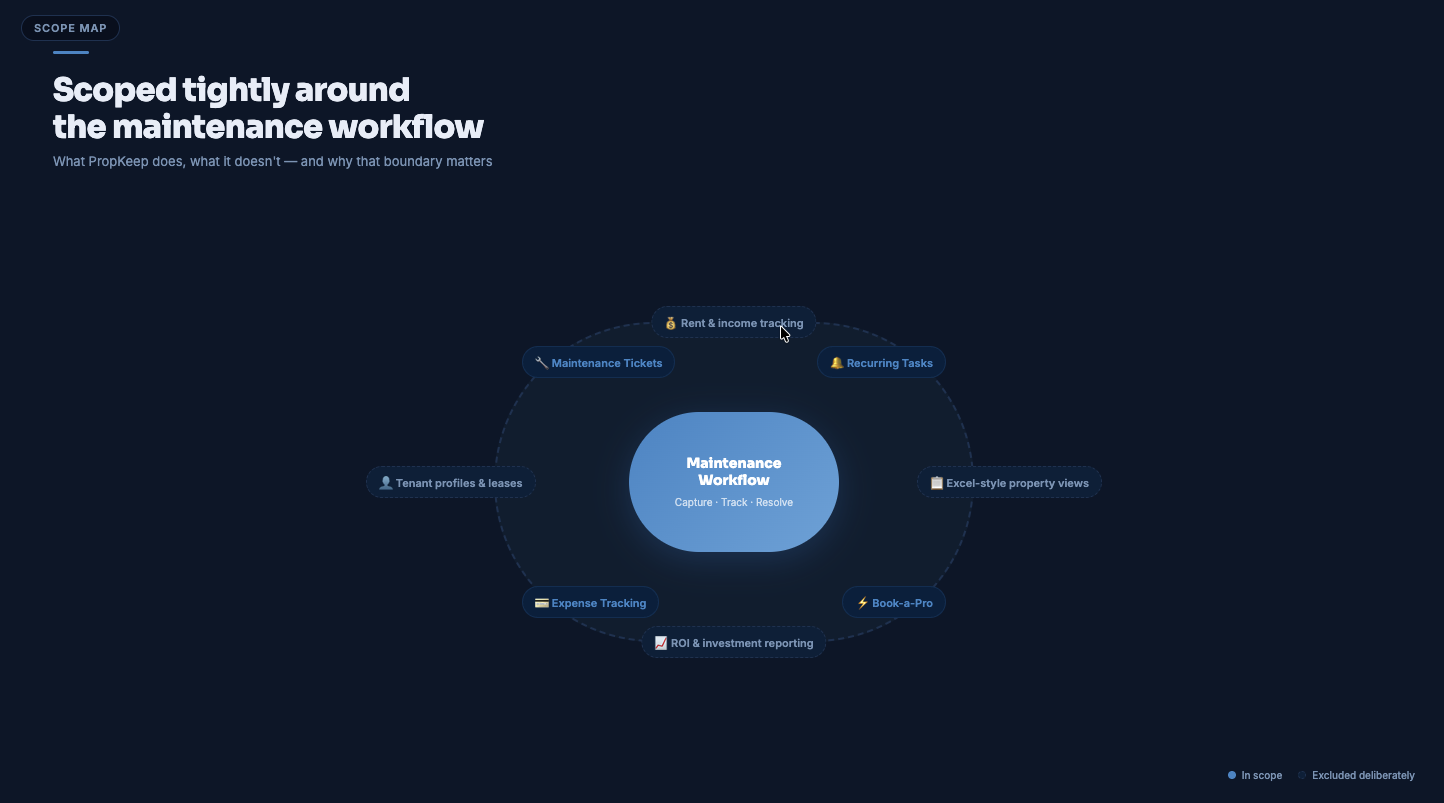Click the Book-a-Pro button
1444x803 pixels.
(893, 602)
